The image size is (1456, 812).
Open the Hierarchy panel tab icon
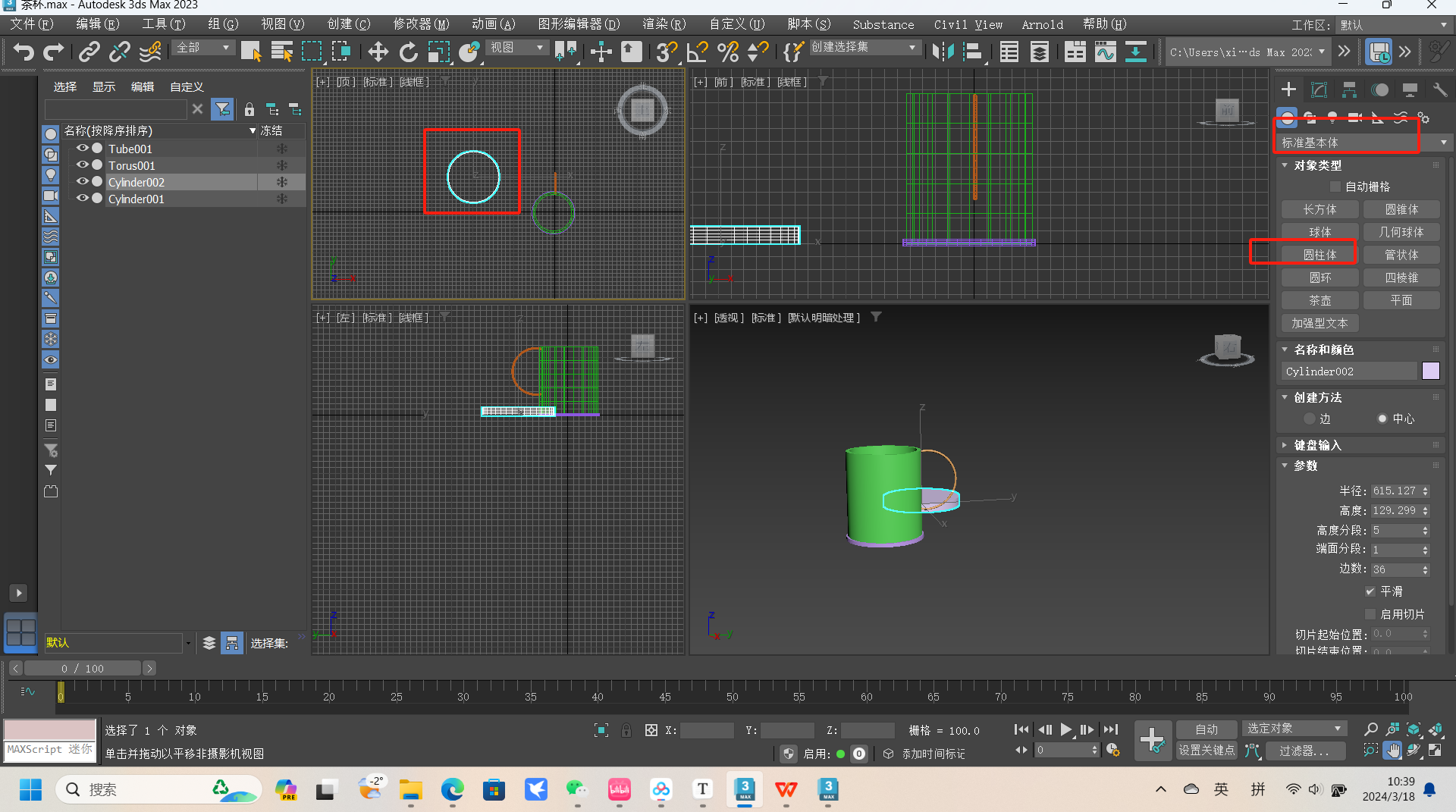pyautogui.click(x=1349, y=89)
